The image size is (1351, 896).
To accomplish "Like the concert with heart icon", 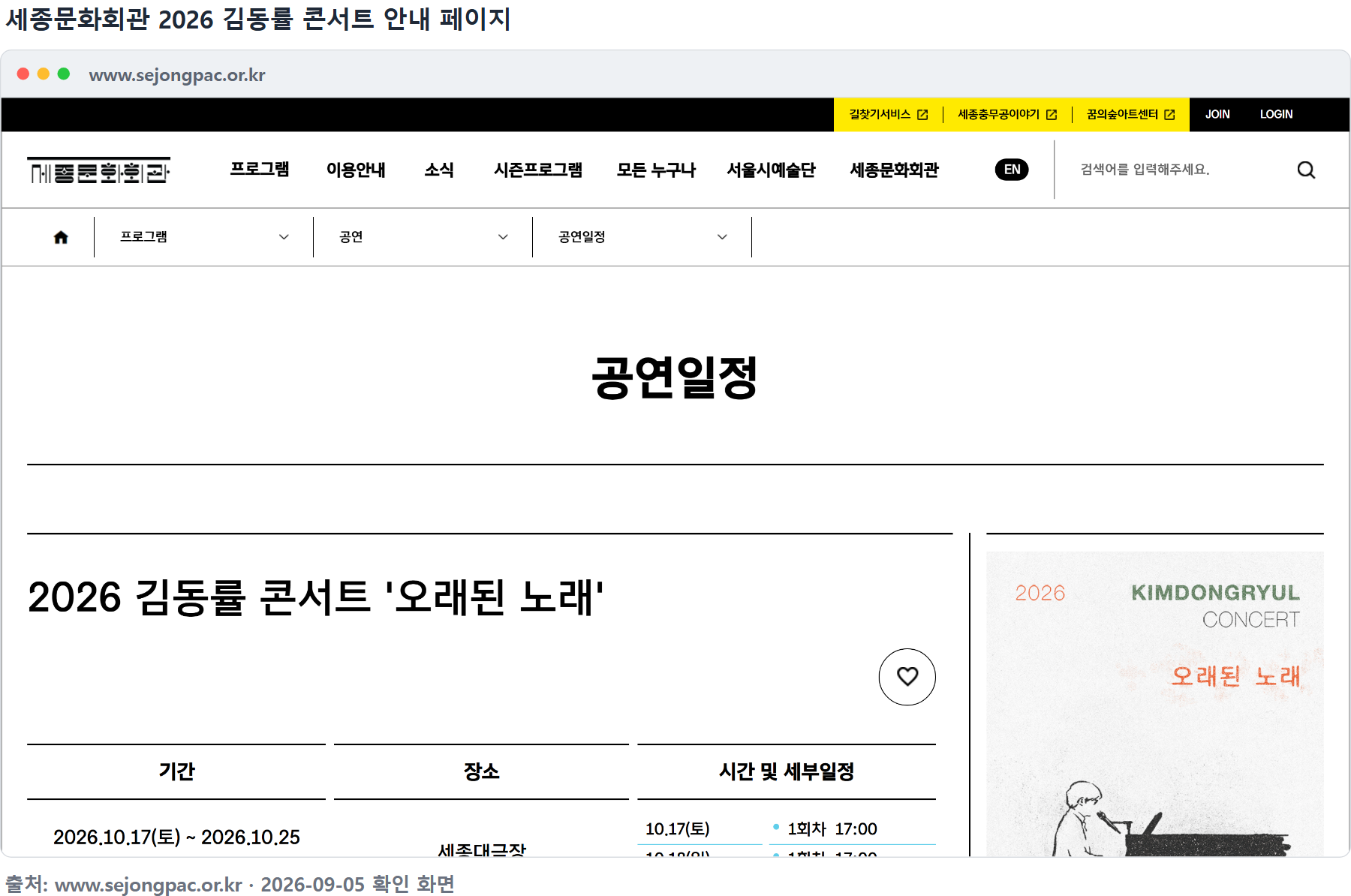I will (907, 677).
